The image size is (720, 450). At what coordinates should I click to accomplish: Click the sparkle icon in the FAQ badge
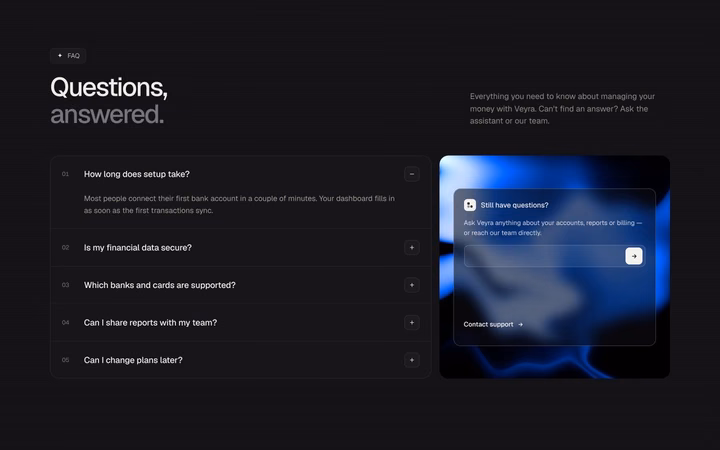click(60, 56)
